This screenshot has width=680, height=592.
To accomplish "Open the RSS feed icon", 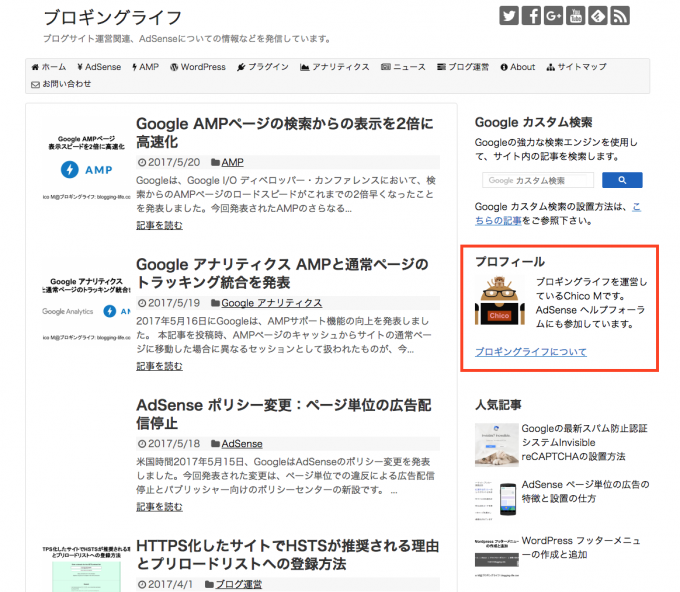I will [620, 16].
